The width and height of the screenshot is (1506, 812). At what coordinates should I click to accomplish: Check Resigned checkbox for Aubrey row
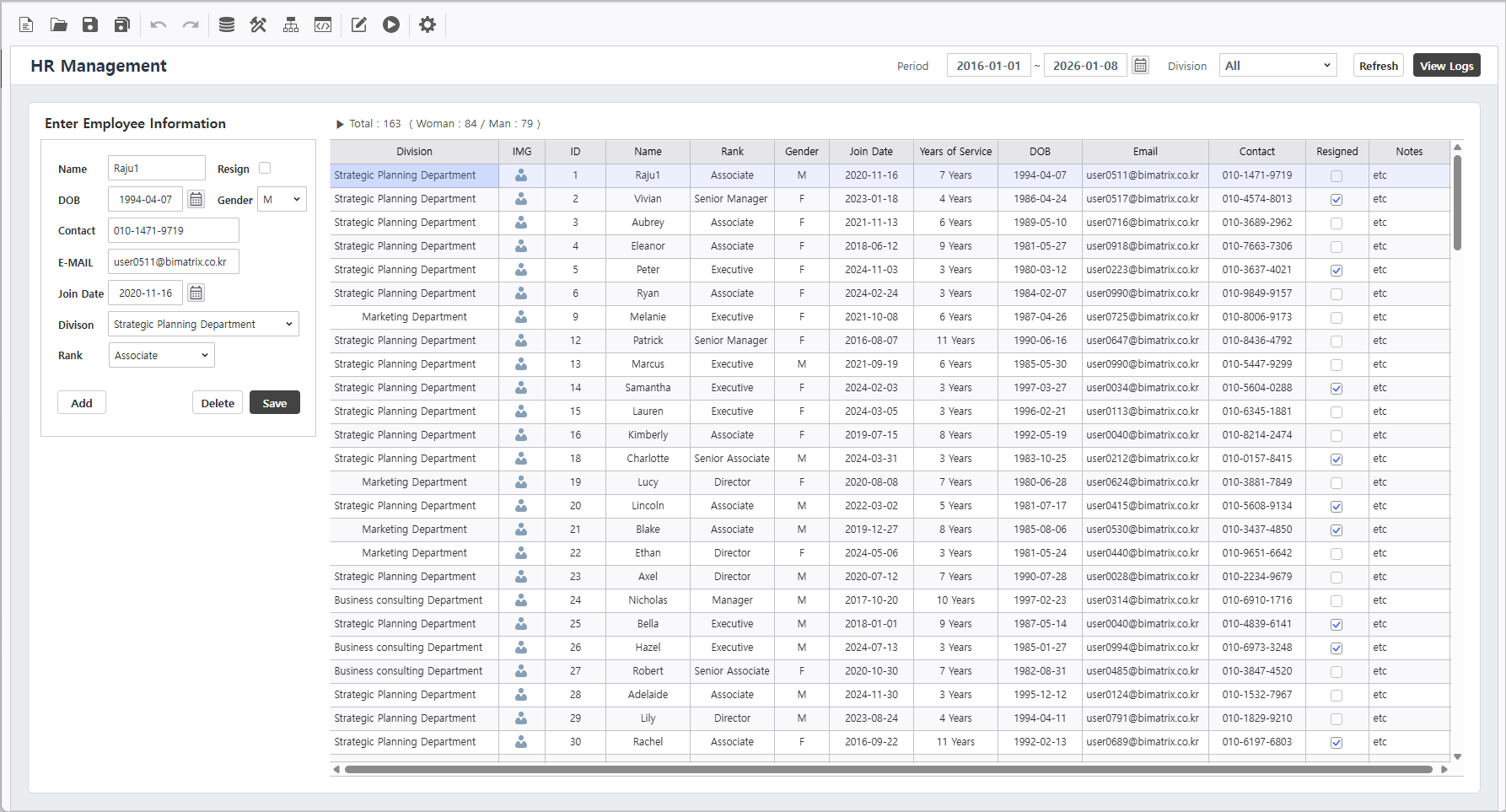click(1337, 223)
